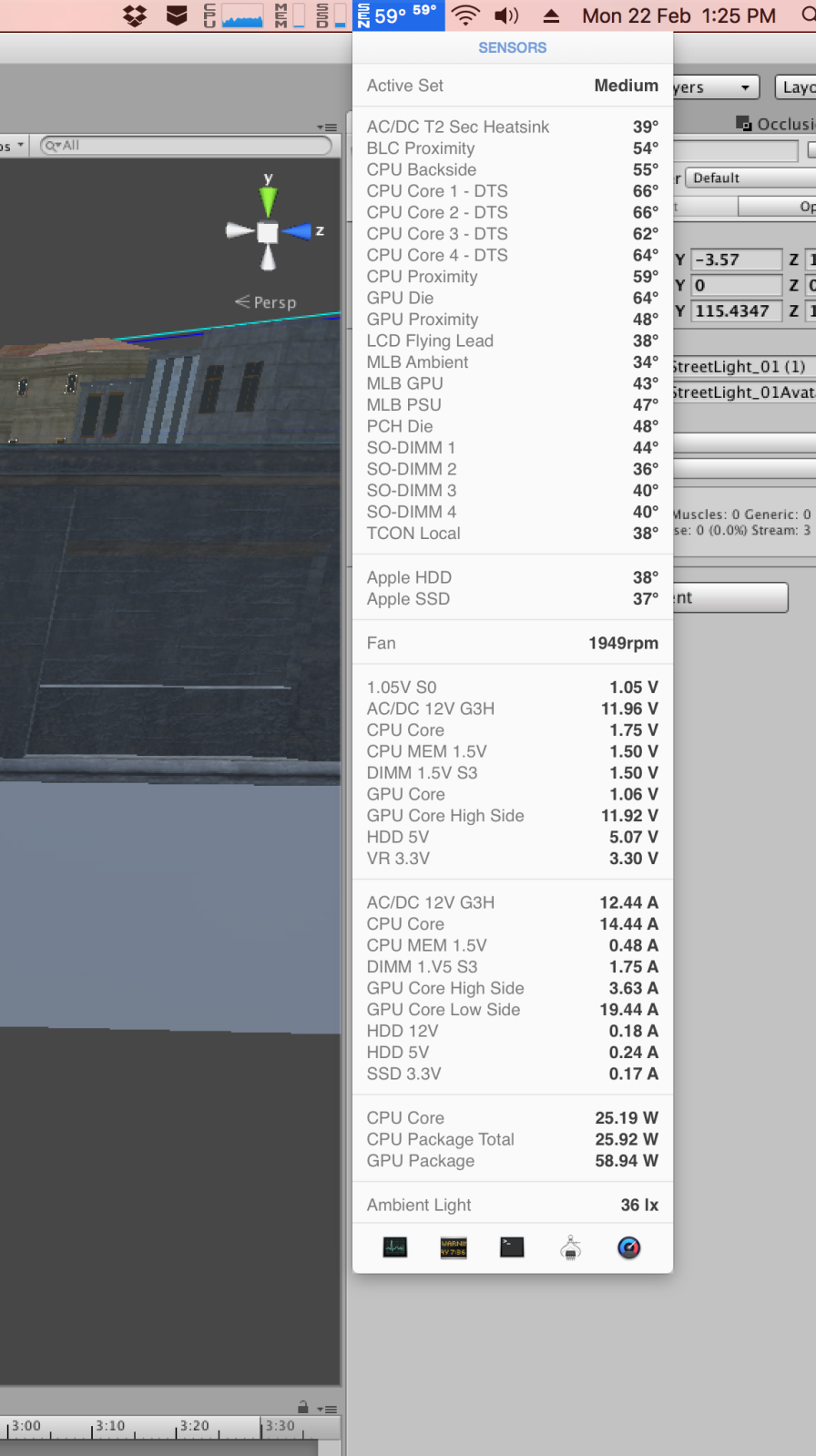The image size is (816, 1456).
Task: Open MEM menu bar indicator
Action: pyautogui.click(x=290, y=15)
